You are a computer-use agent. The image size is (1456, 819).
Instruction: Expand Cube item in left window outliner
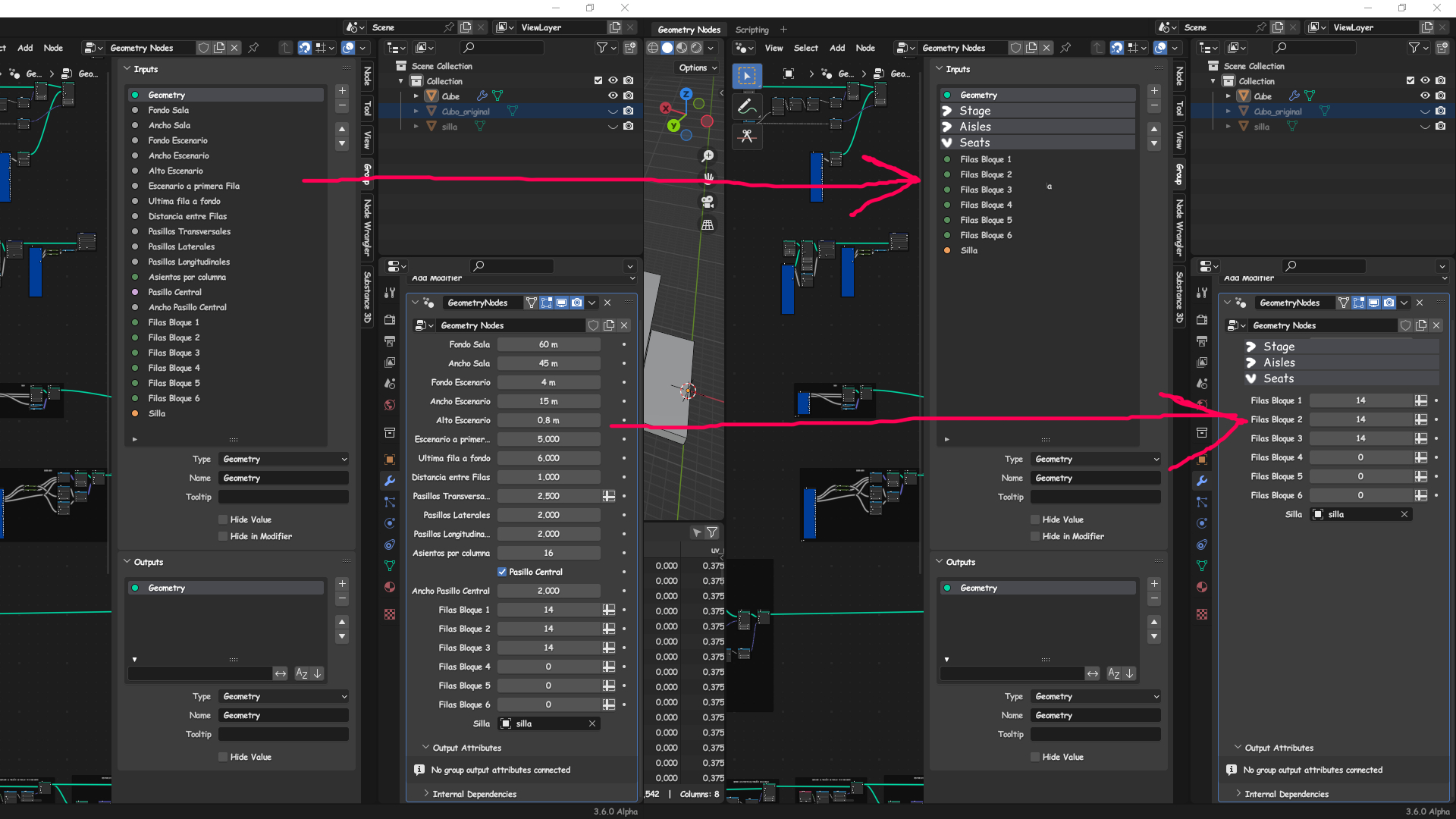coord(416,96)
